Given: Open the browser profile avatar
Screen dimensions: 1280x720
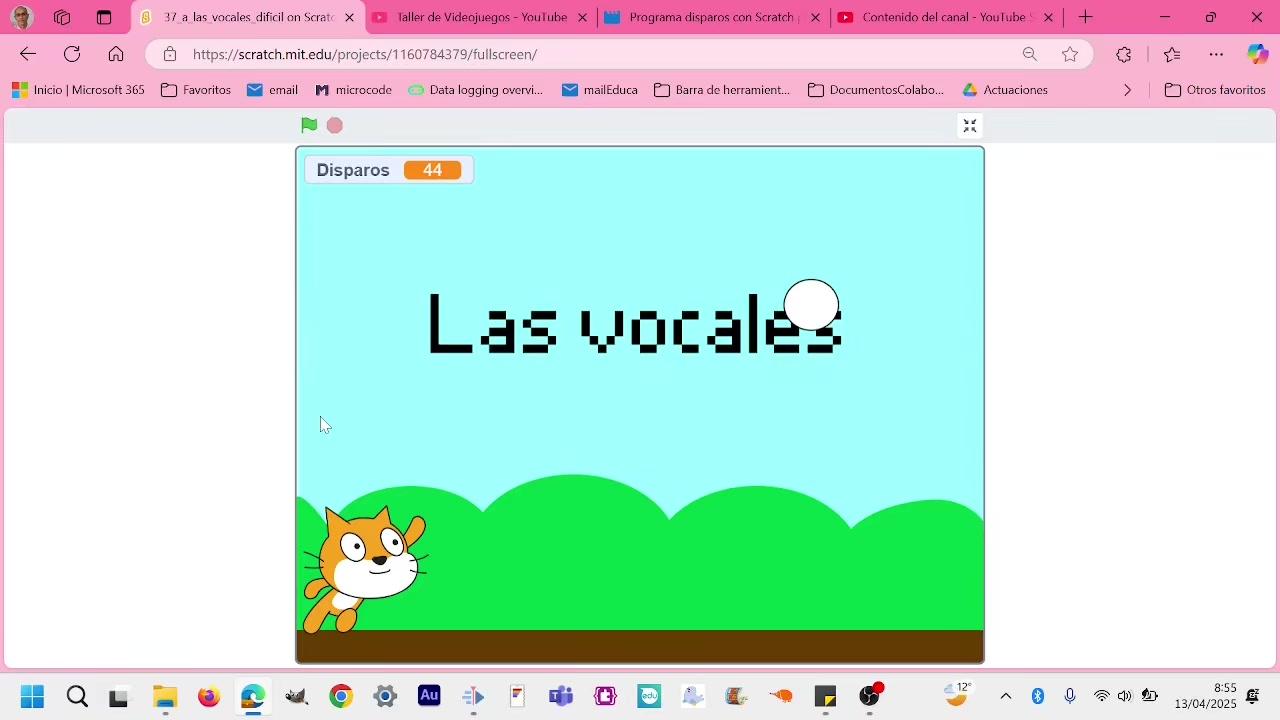Looking at the screenshot, I should pyautogui.click(x=22, y=17).
